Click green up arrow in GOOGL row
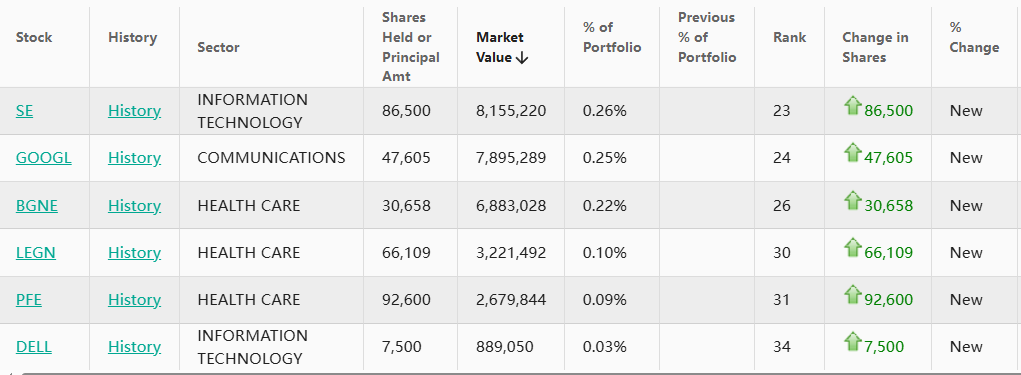1021x375 pixels. 853,152
